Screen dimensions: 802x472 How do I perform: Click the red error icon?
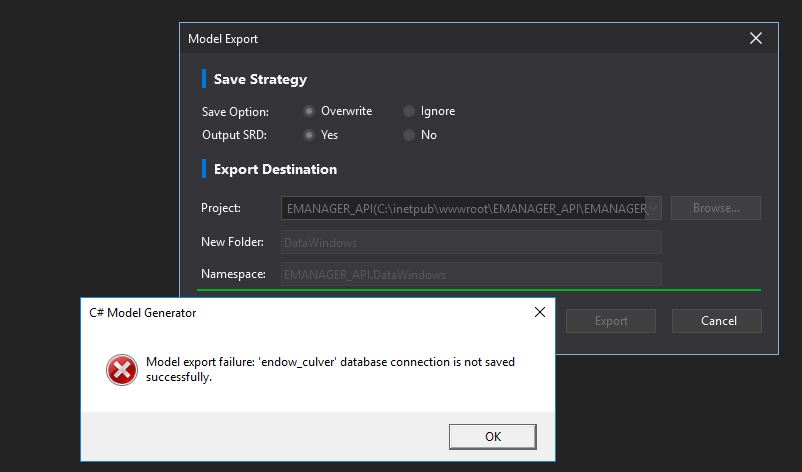(121, 370)
